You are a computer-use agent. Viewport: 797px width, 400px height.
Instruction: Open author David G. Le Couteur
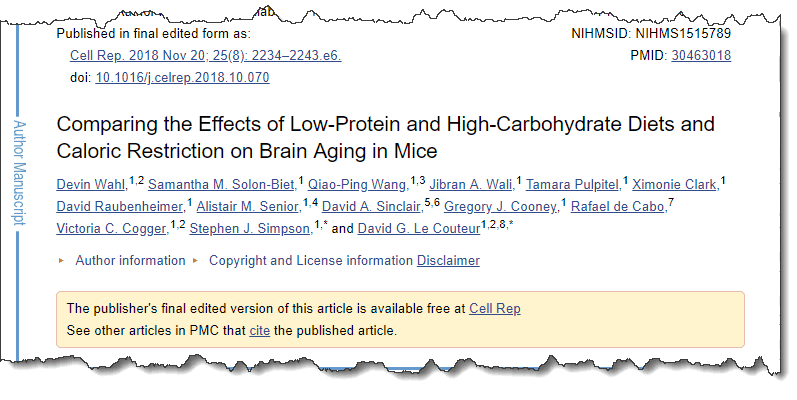coord(419,229)
